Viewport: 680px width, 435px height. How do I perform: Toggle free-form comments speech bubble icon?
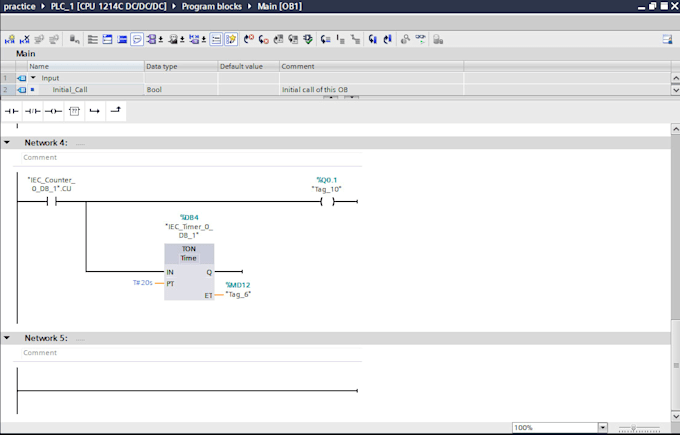137,40
